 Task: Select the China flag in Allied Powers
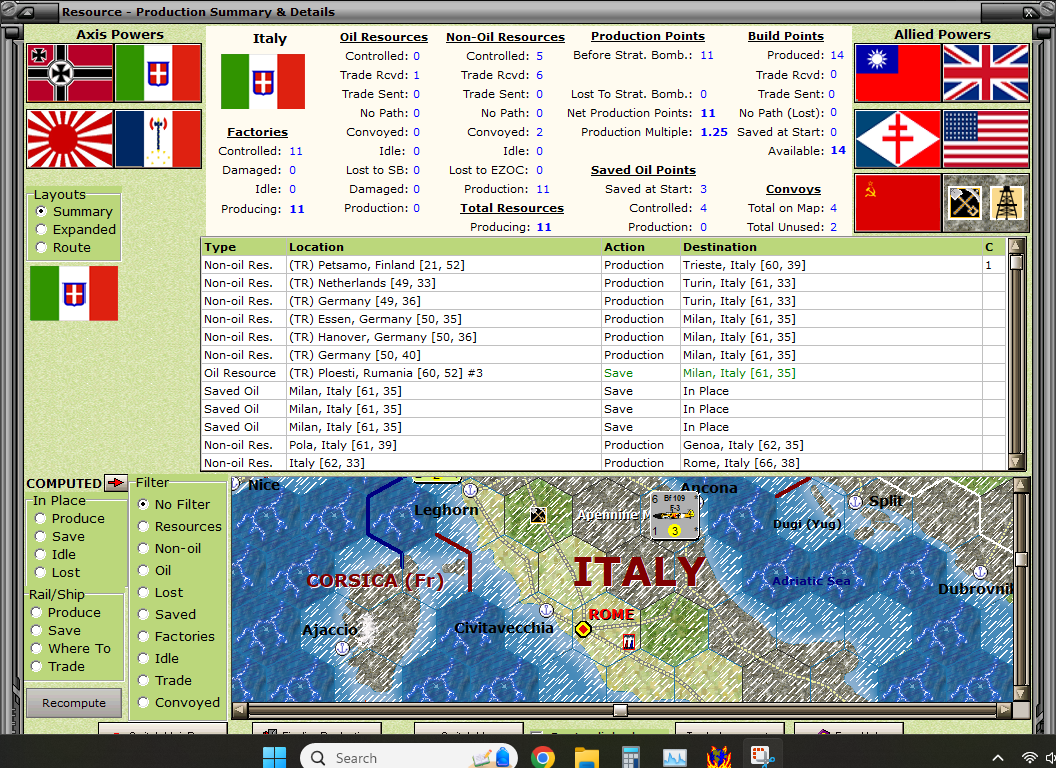[x=898, y=73]
